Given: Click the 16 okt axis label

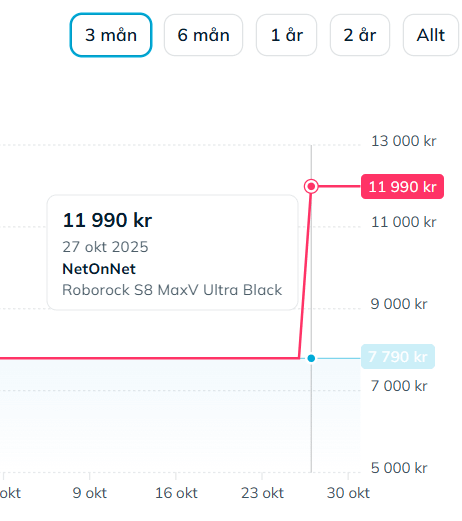Looking at the screenshot, I should pyautogui.click(x=176, y=493).
